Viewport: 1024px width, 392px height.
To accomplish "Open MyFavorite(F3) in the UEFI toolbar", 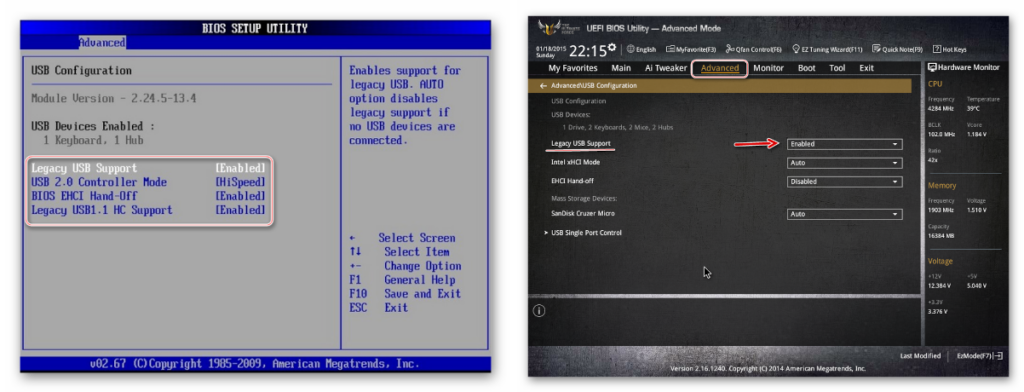I will click(691, 49).
